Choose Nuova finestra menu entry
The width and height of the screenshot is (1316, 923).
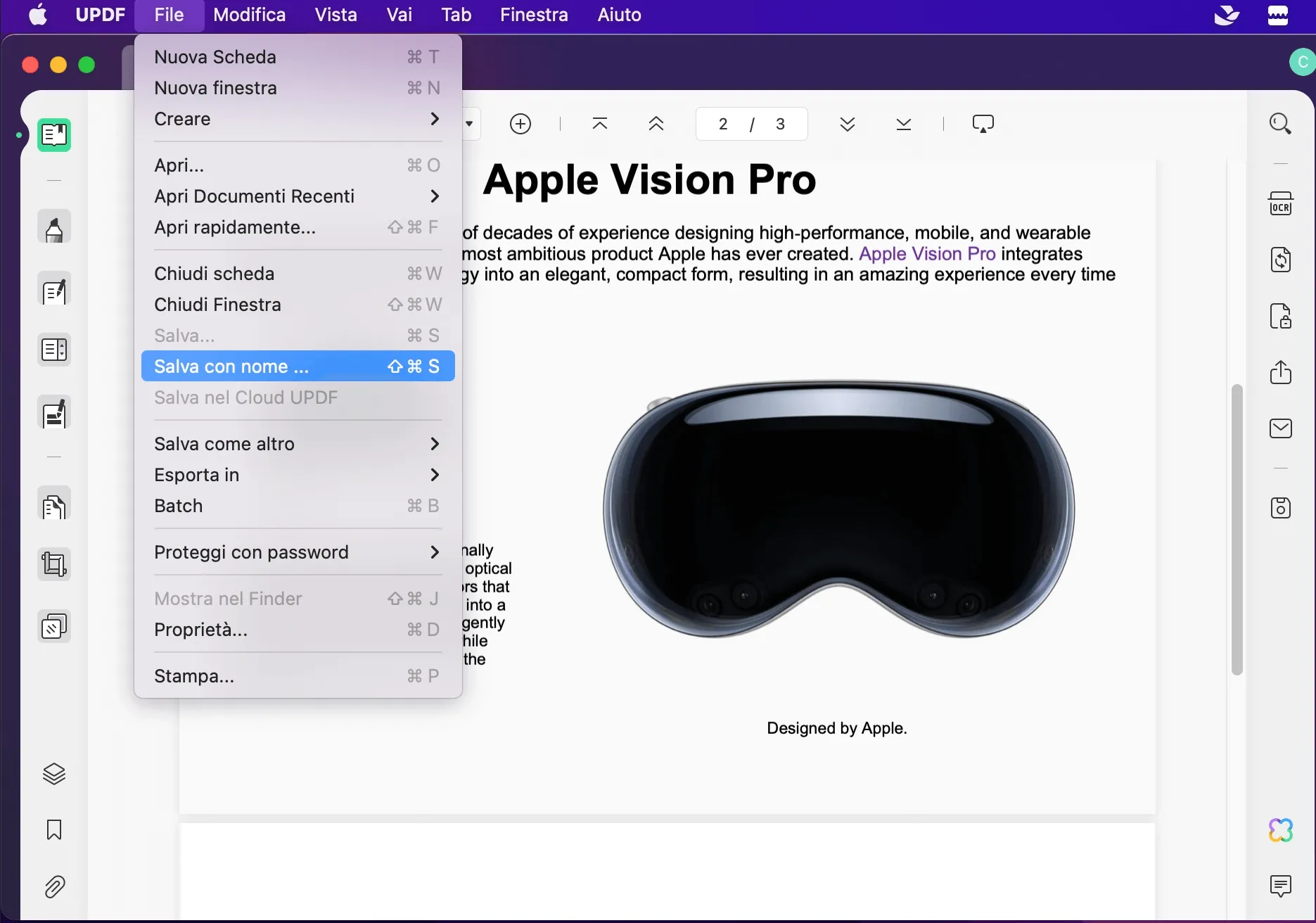click(298, 88)
